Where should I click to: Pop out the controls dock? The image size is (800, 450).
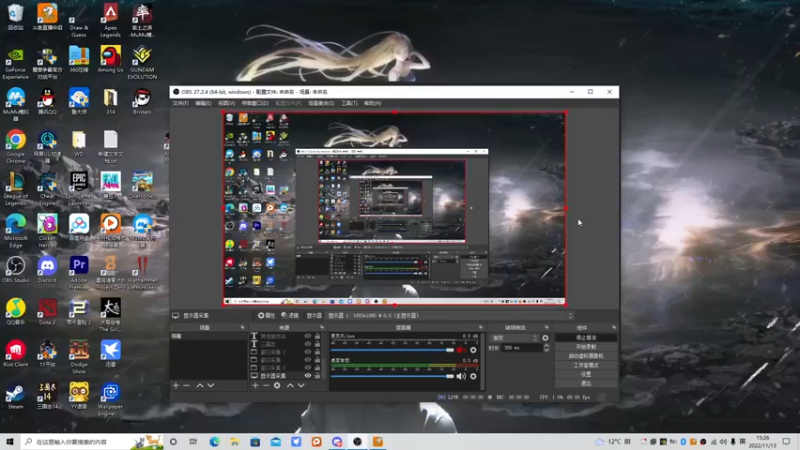pyautogui.click(x=614, y=328)
